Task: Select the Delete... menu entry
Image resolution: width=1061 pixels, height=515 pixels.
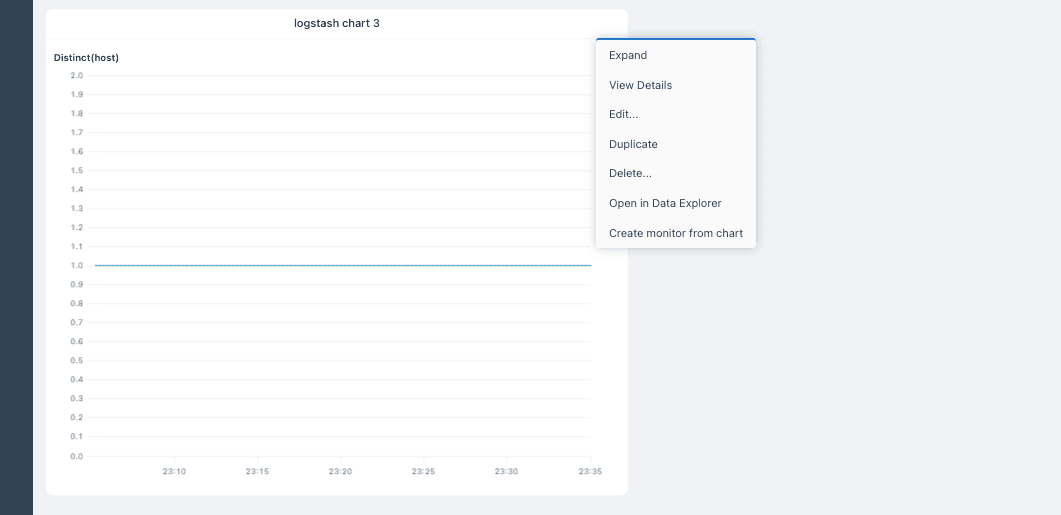Action: pyautogui.click(x=675, y=173)
